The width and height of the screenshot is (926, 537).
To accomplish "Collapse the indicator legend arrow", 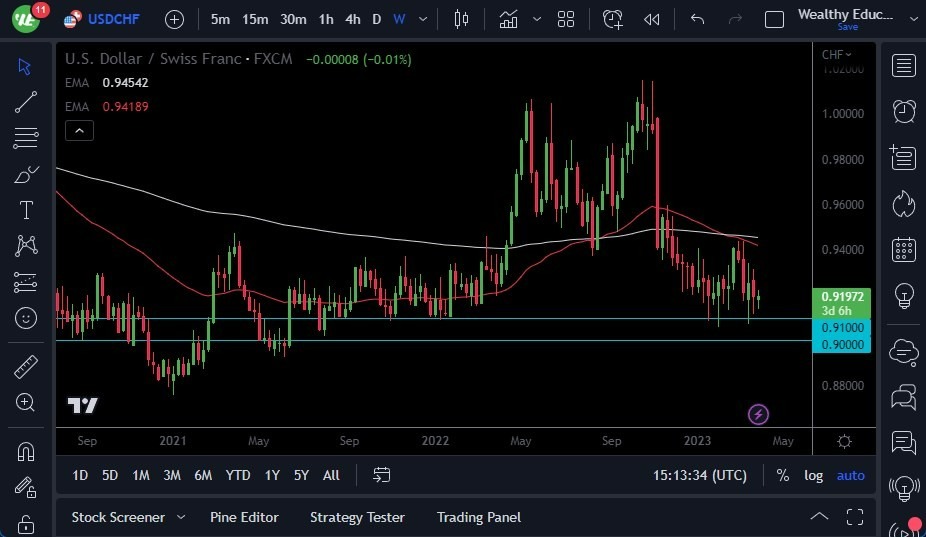I will click(79, 130).
